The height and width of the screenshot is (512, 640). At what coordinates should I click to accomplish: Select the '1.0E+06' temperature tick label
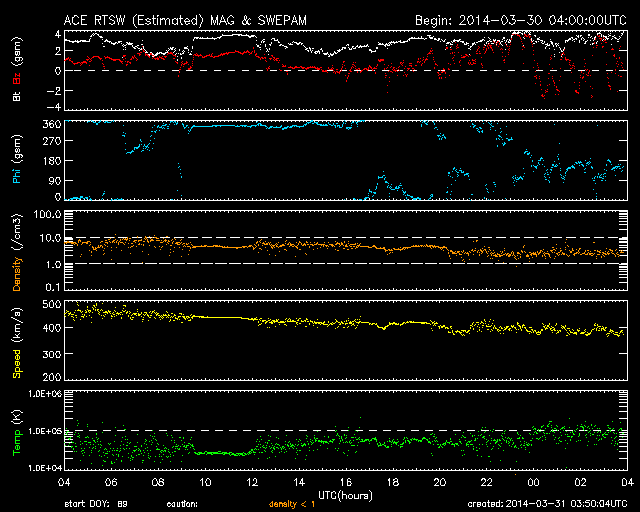click(45, 394)
